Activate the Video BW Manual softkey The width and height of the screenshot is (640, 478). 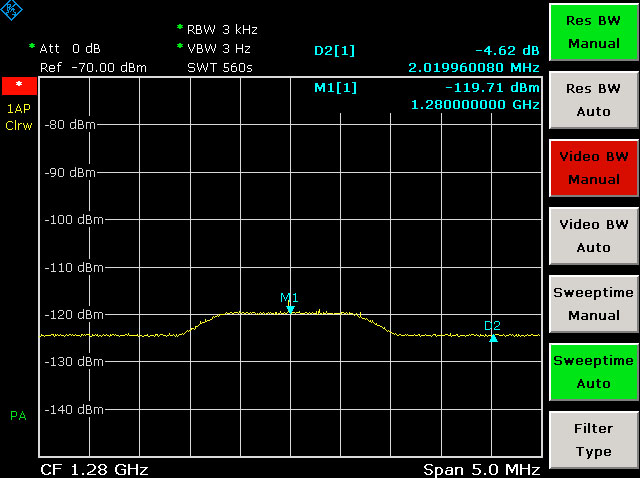[594, 168]
